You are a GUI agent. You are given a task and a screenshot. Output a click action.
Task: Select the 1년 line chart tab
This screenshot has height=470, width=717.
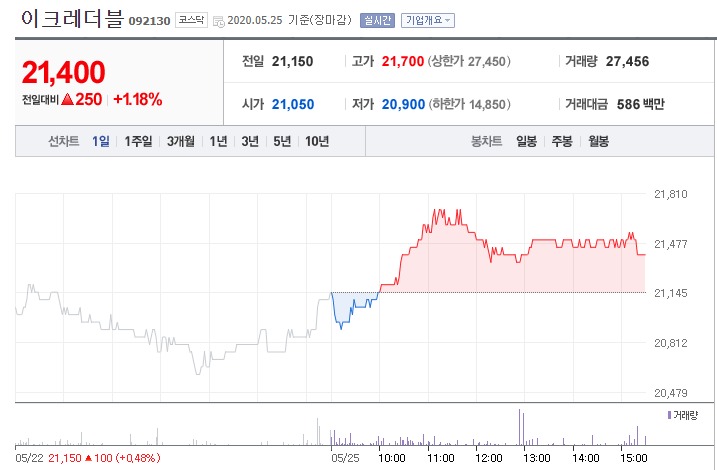point(218,141)
